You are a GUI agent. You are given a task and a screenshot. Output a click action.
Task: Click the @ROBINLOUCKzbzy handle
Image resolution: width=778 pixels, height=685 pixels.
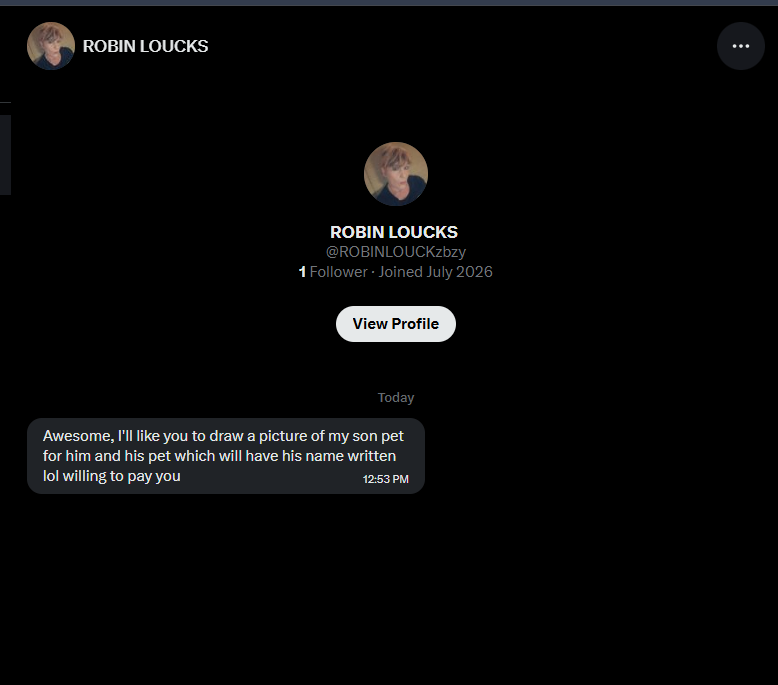click(395, 252)
